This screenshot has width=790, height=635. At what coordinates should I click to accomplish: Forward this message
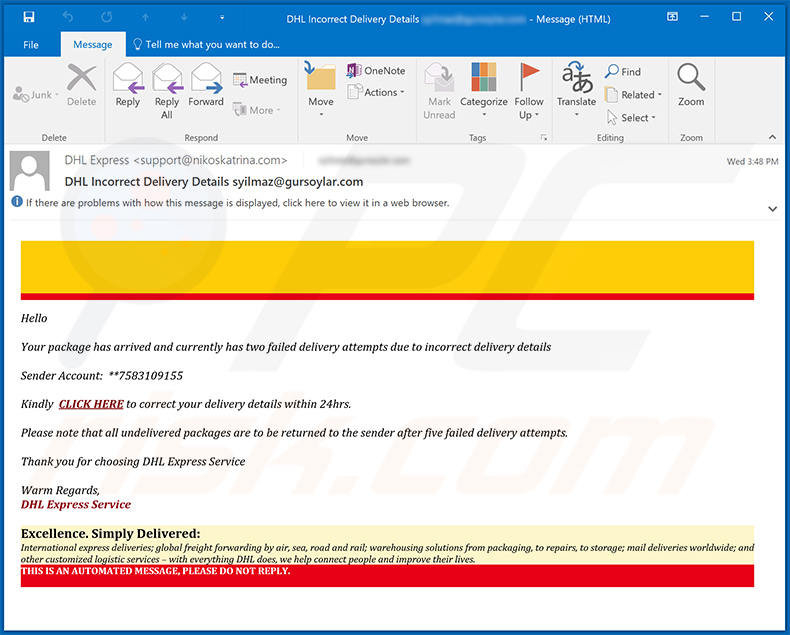coord(206,84)
